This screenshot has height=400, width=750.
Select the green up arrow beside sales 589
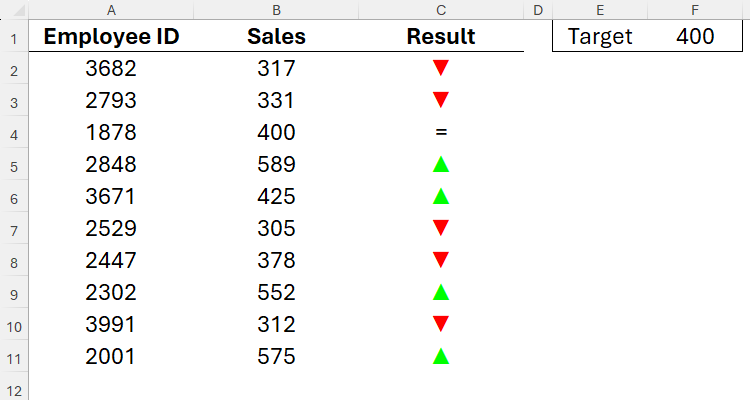coord(441,164)
